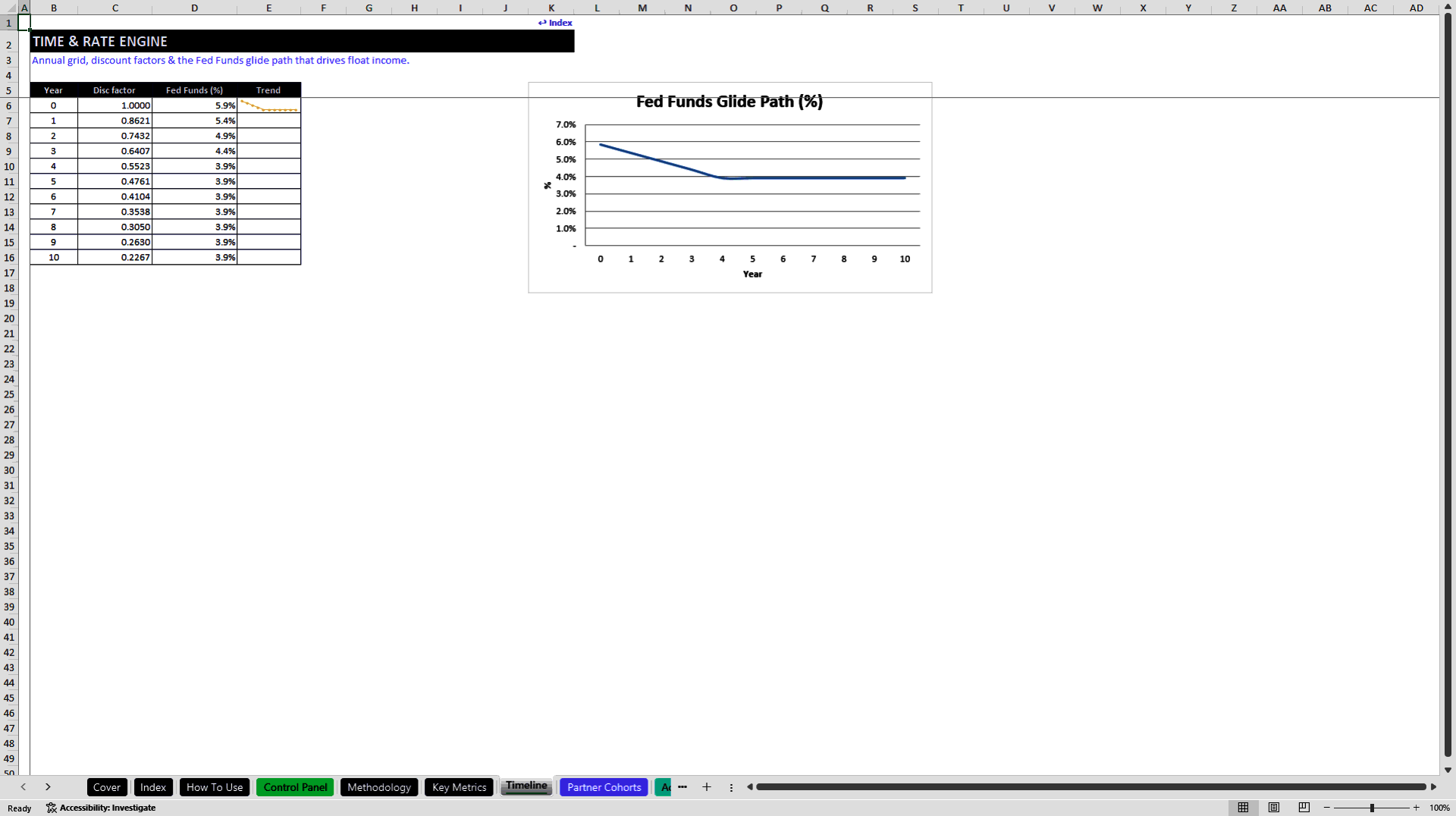
Task: Select the Trend header cell
Action: pyautogui.click(x=268, y=90)
